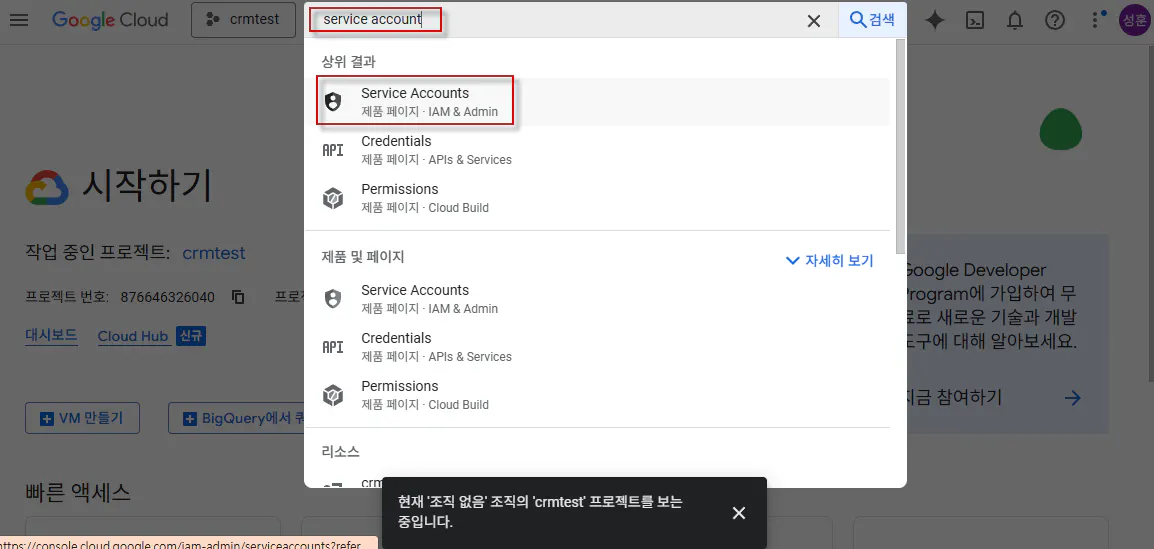Choose Credentials under 제품 및 페이지

coord(596,347)
